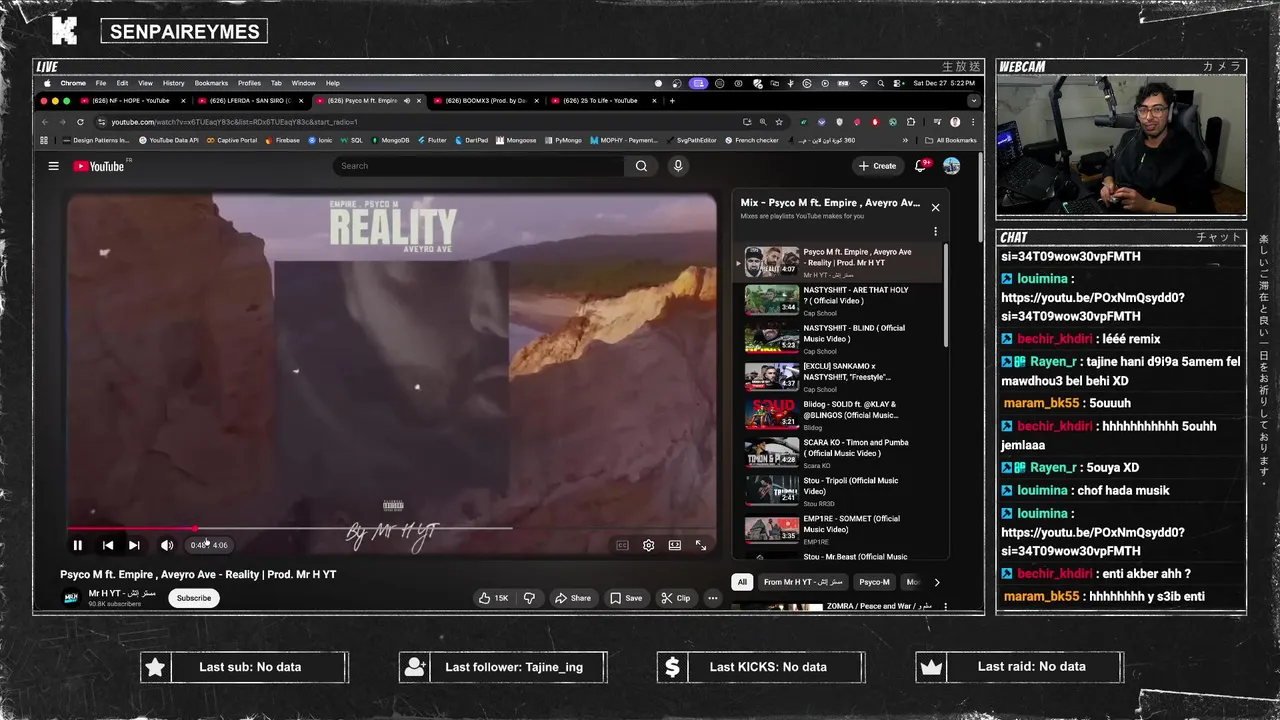Subscribe to Mr H YT channel
This screenshot has height=720, width=1280.
[x=194, y=598]
